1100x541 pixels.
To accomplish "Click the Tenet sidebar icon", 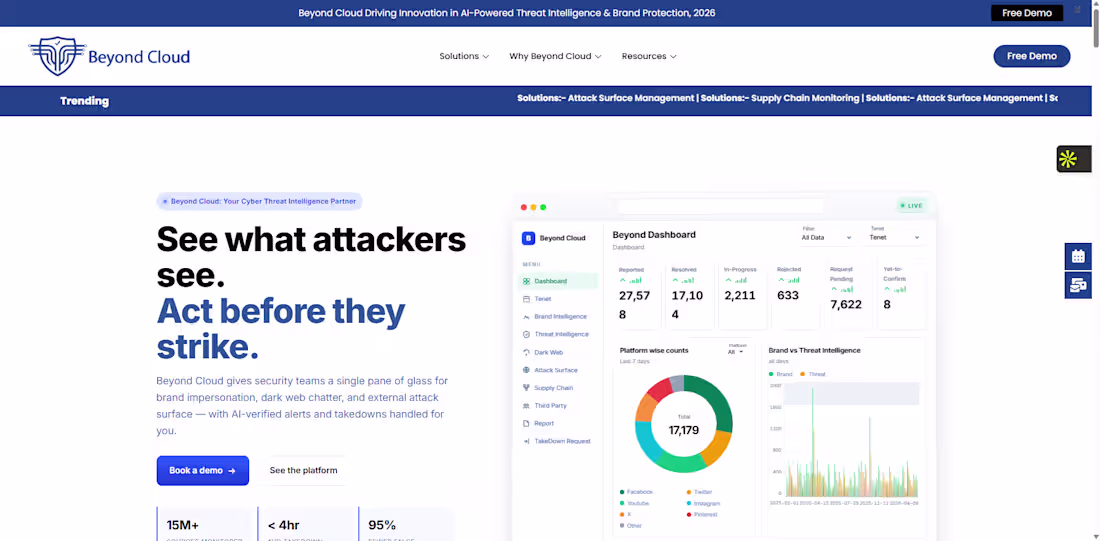I will pyautogui.click(x=526, y=299).
